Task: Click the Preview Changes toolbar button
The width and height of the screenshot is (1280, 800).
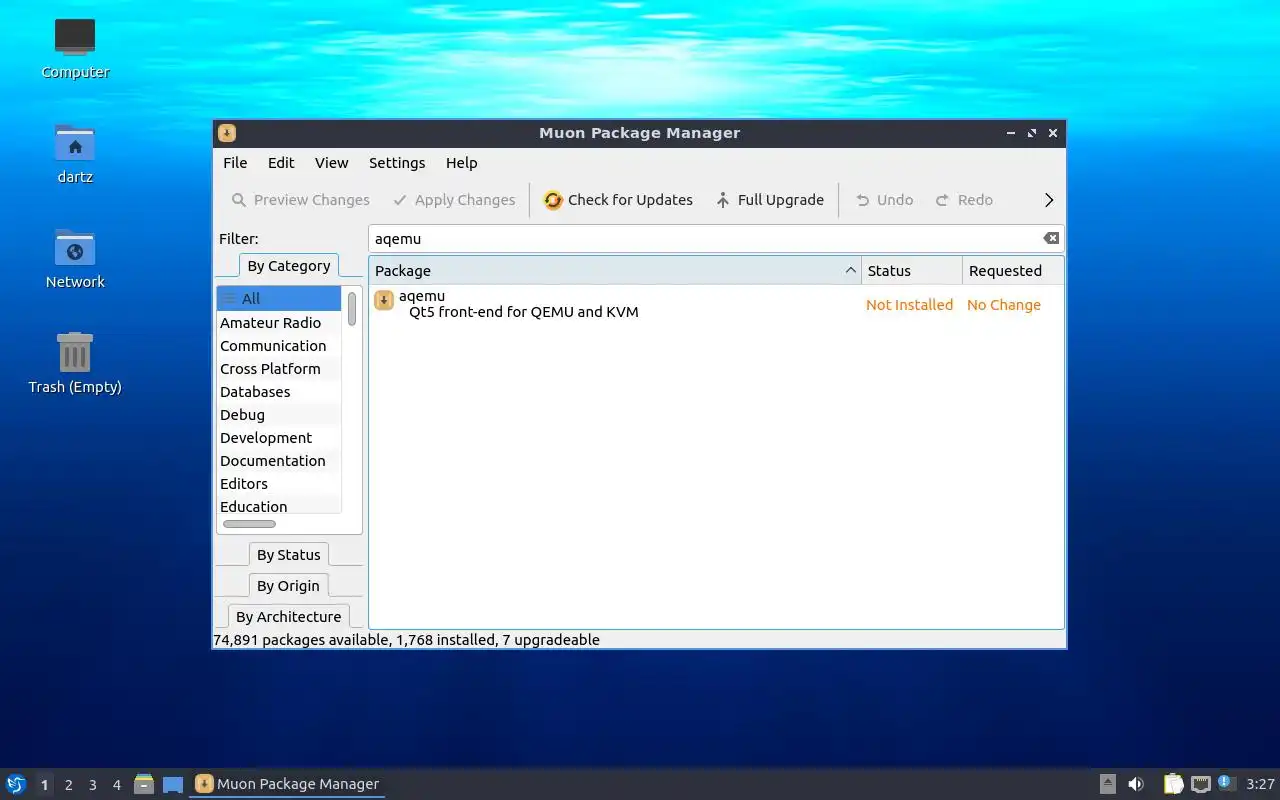Action: pyautogui.click(x=301, y=200)
